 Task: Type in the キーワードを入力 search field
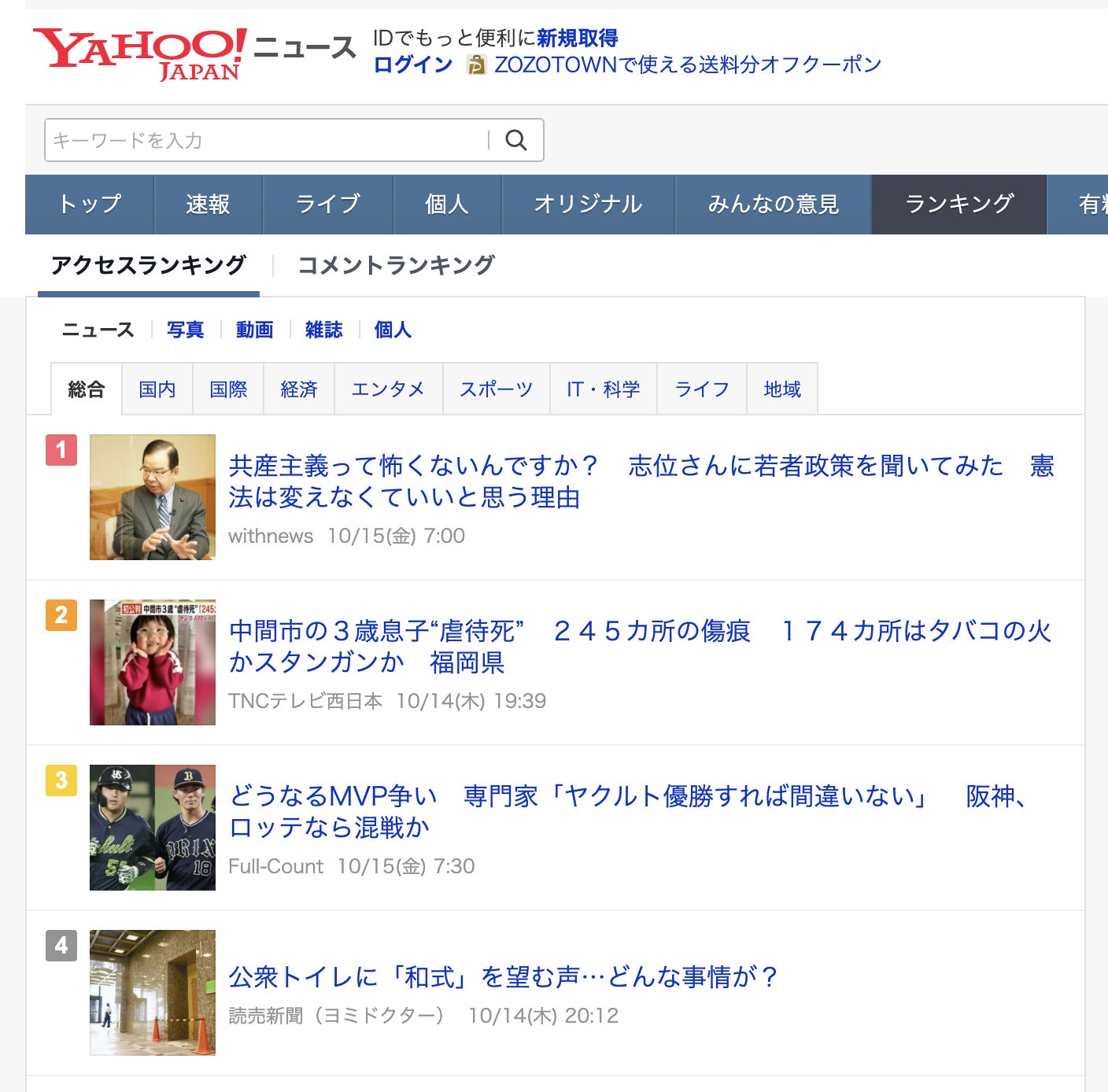click(x=268, y=140)
